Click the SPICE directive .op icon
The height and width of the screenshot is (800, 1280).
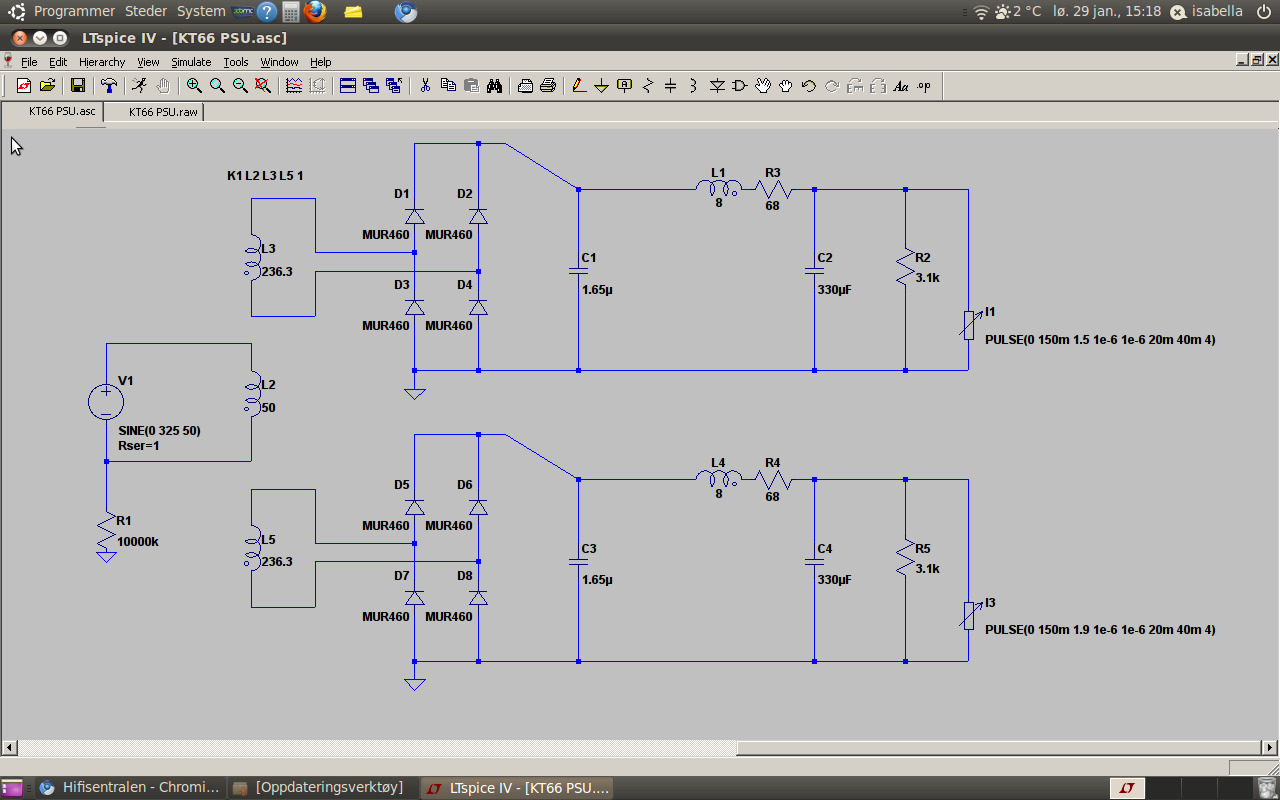(924, 86)
